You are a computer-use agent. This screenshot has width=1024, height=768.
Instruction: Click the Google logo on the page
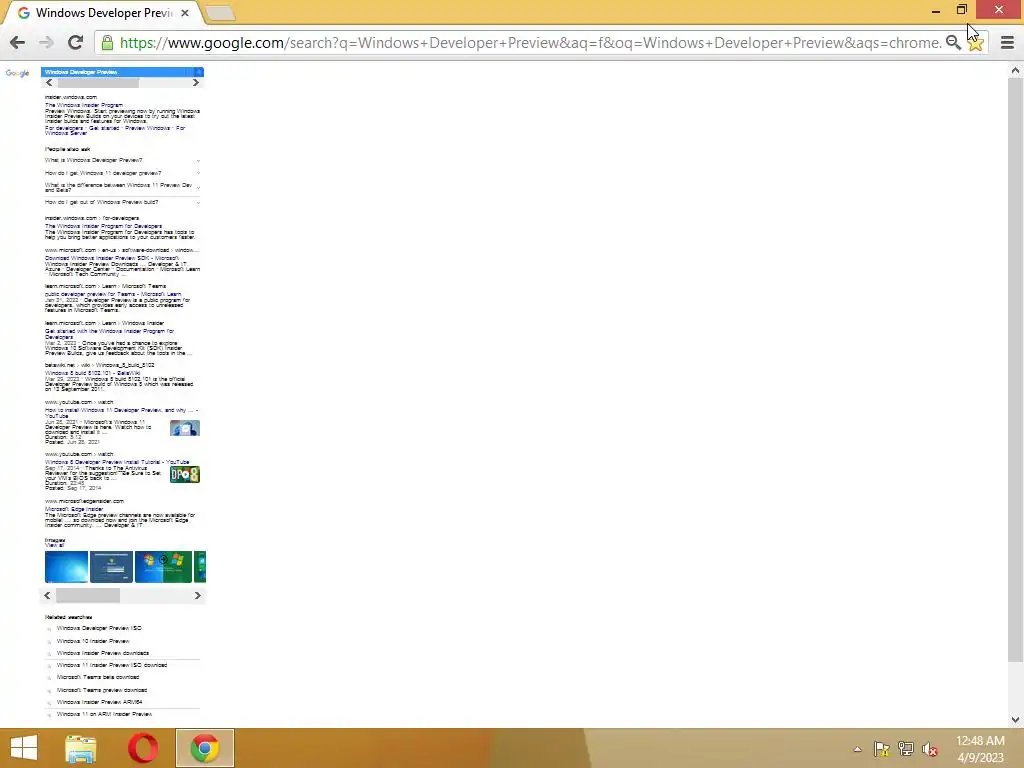tap(18, 73)
